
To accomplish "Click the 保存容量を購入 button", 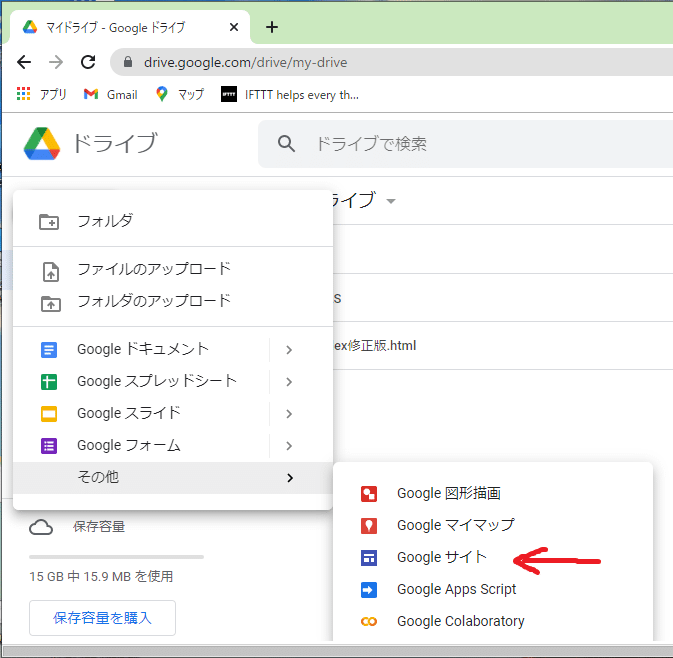I will (x=102, y=618).
